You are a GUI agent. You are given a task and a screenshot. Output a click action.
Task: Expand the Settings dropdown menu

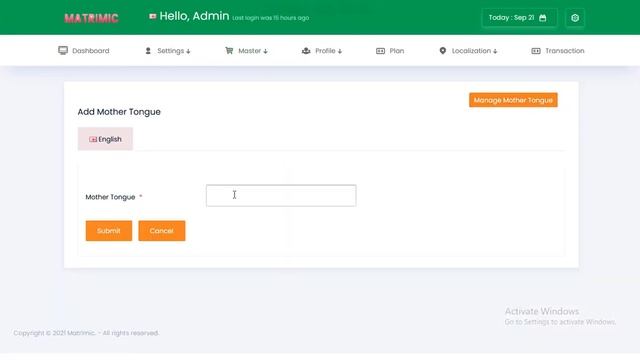point(168,51)
